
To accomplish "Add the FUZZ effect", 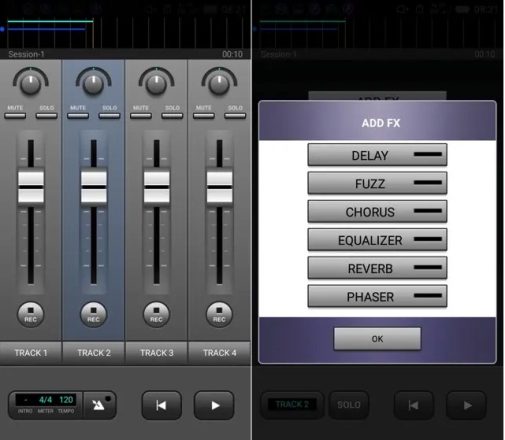I will 377,183.
